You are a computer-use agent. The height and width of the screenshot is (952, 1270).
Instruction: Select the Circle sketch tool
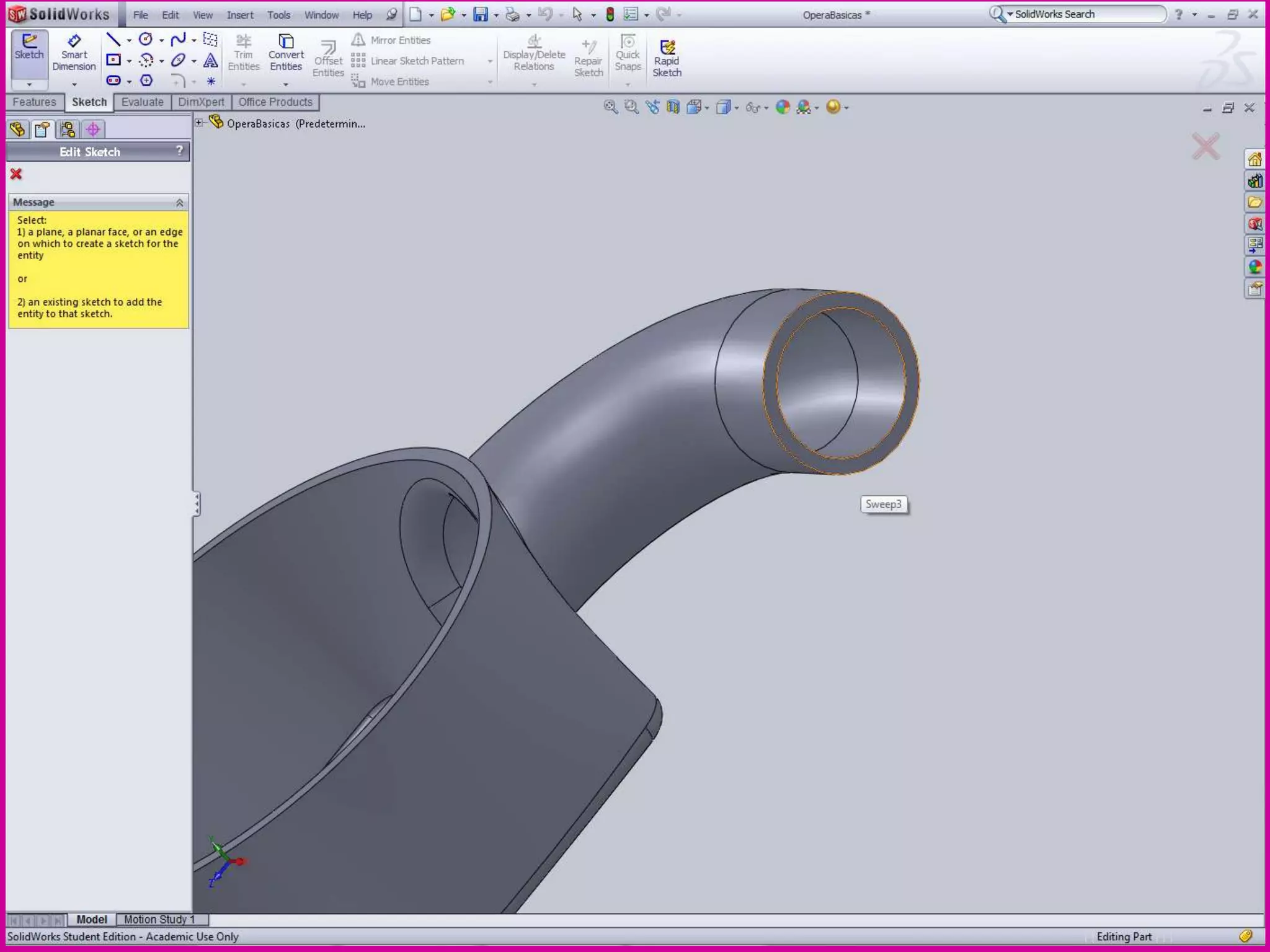point(146,40)
